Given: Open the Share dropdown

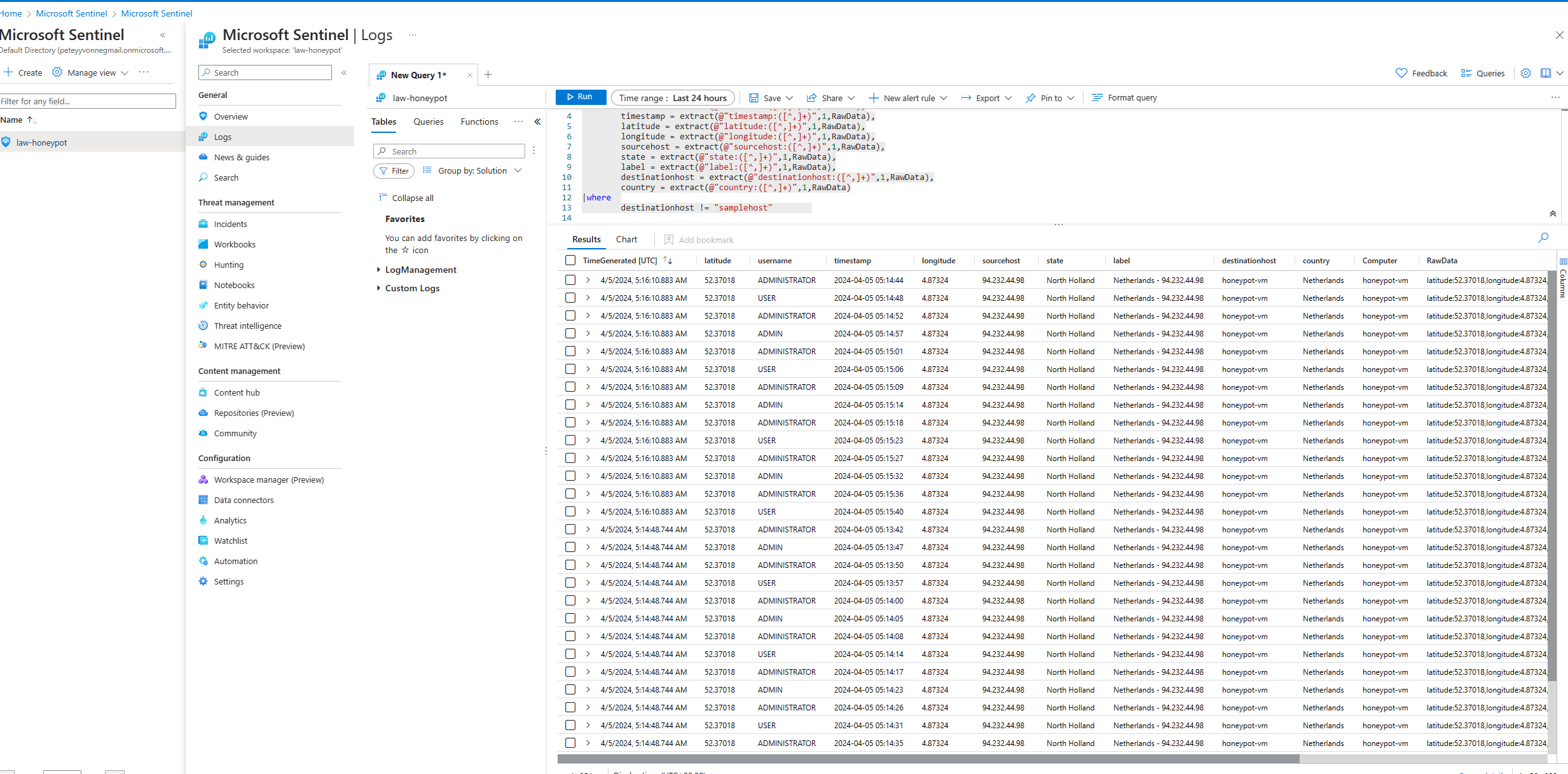Looking at the screenshot, I should click(x=831, y=98).
